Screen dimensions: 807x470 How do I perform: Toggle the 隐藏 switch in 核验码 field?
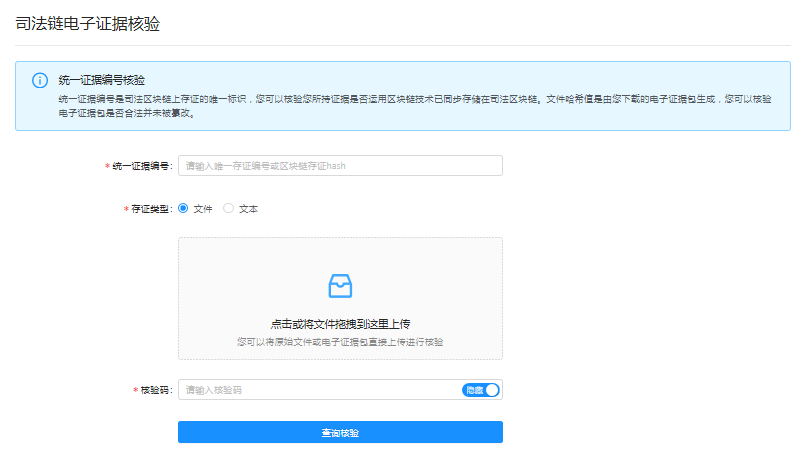[481, 390]
